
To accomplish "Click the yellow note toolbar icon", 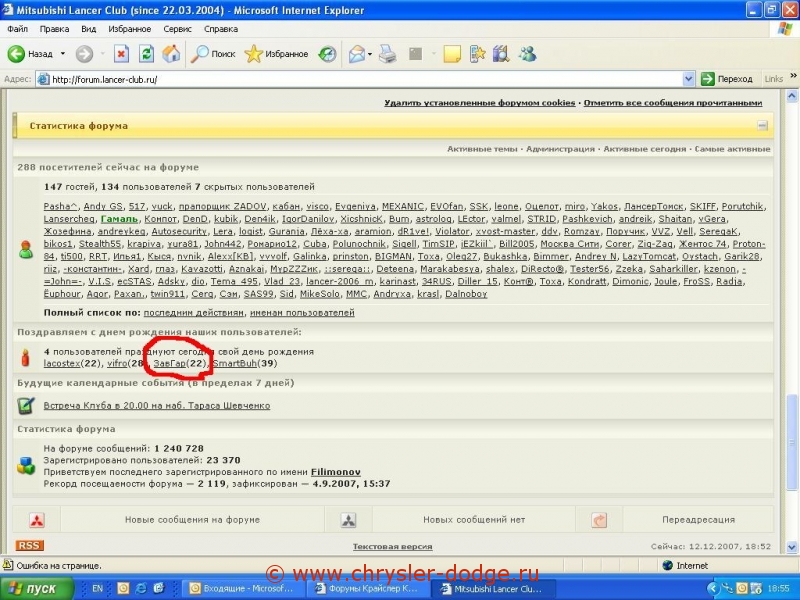I will [452, 54].
